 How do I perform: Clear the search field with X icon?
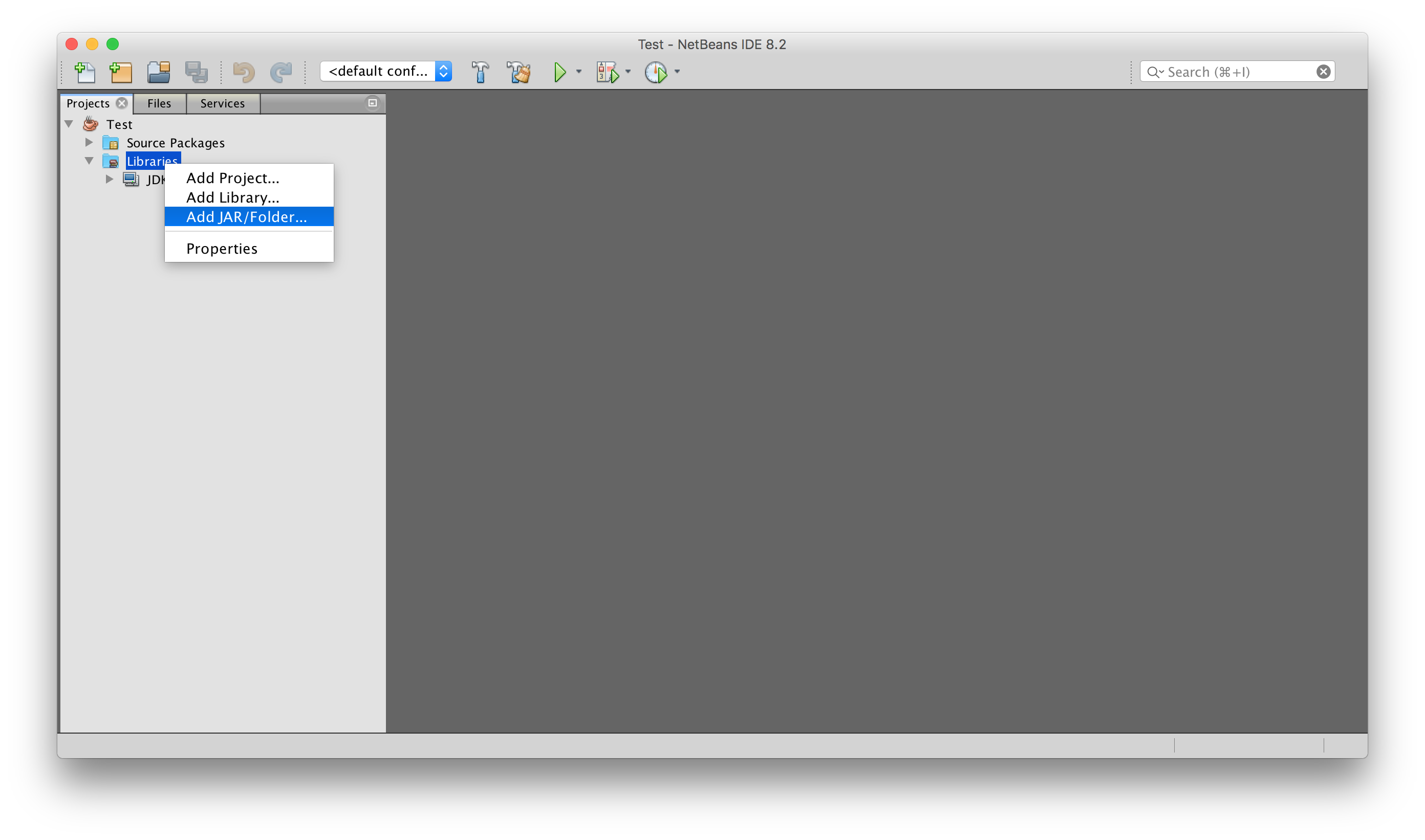tap(1324, 71)
